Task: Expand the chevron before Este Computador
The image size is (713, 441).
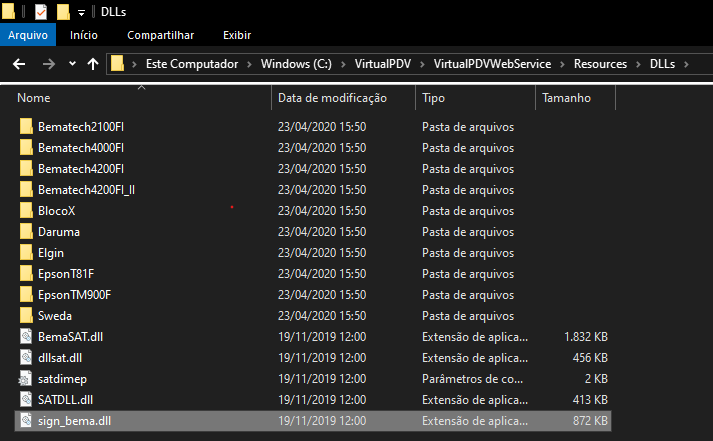Action: tap(134, 64)
